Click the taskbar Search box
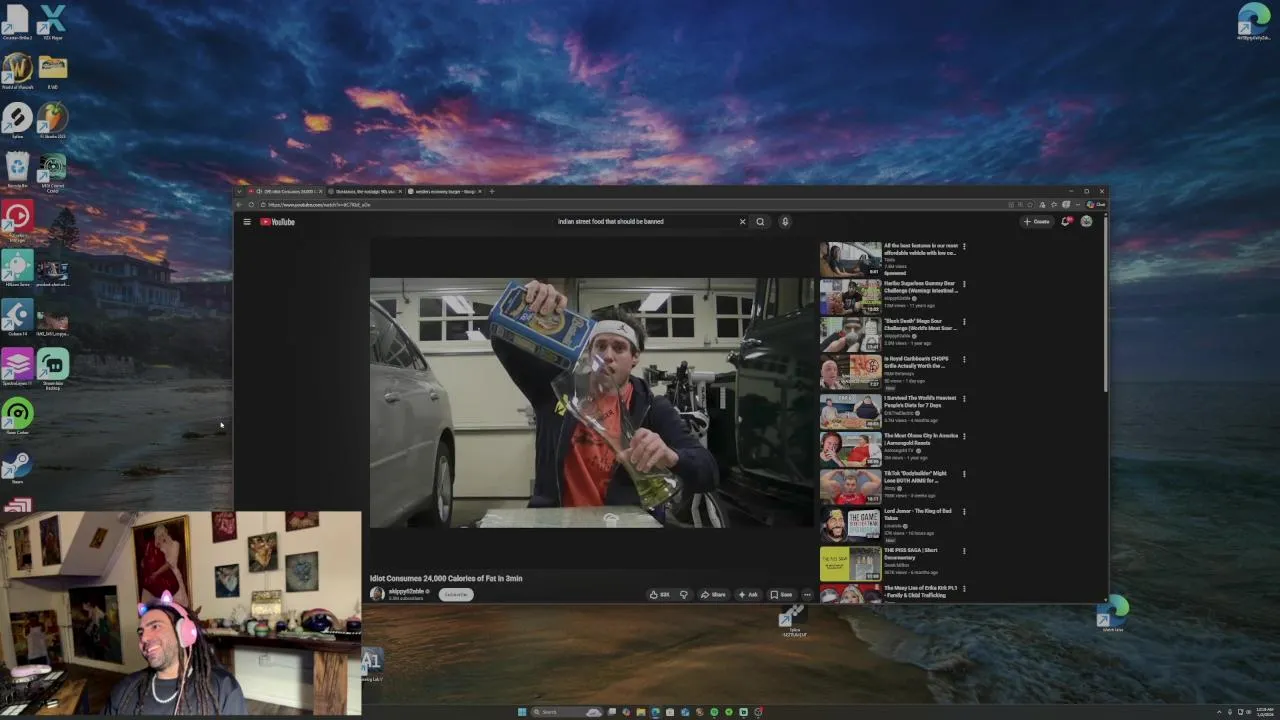 [567, 712]
